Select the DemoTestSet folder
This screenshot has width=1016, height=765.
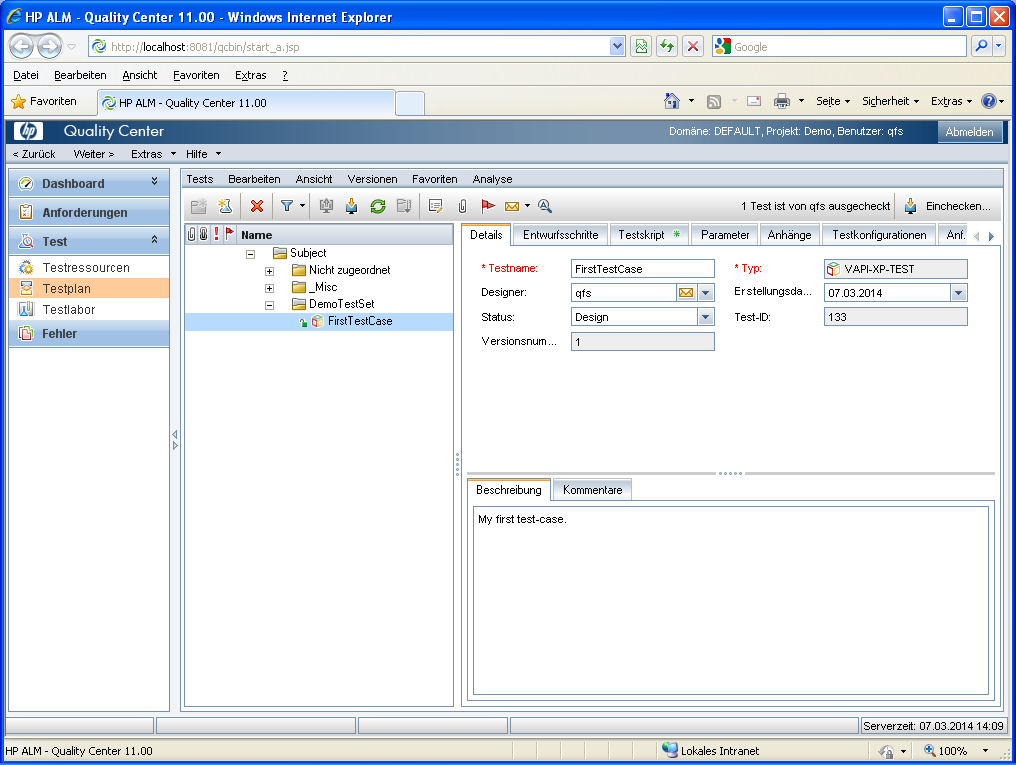click(x=341, y=304)
